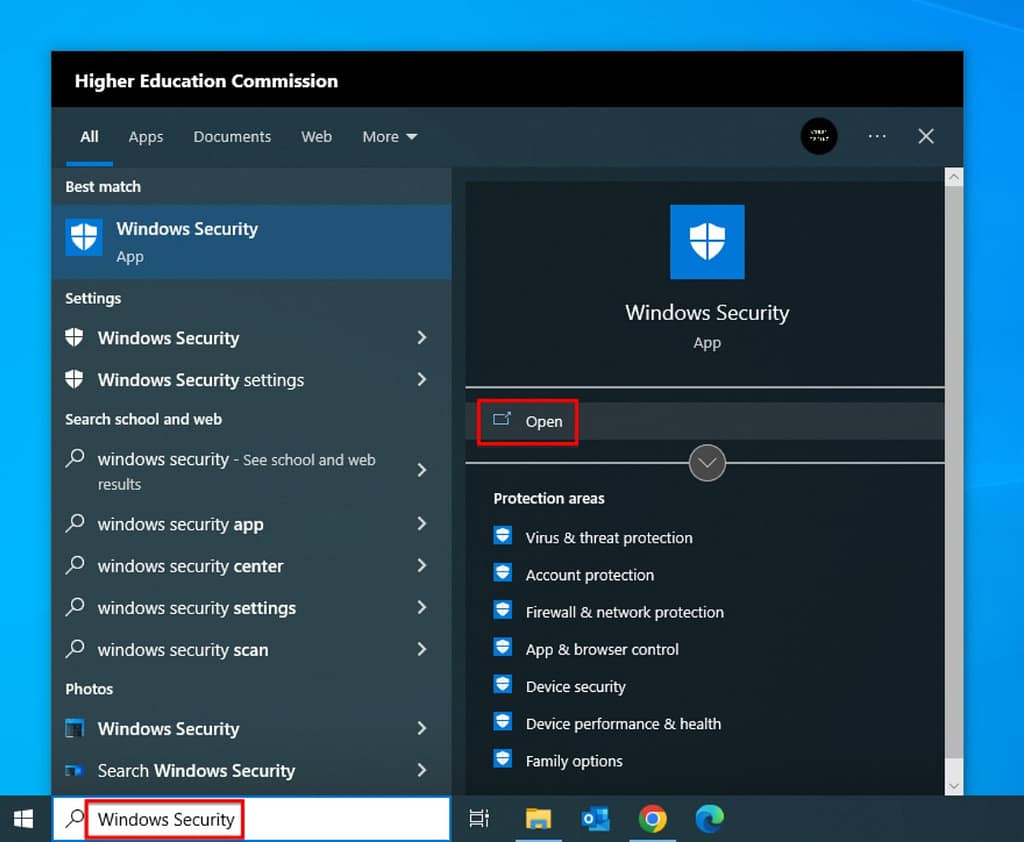Switch to the Apps tab

(146, 137)
